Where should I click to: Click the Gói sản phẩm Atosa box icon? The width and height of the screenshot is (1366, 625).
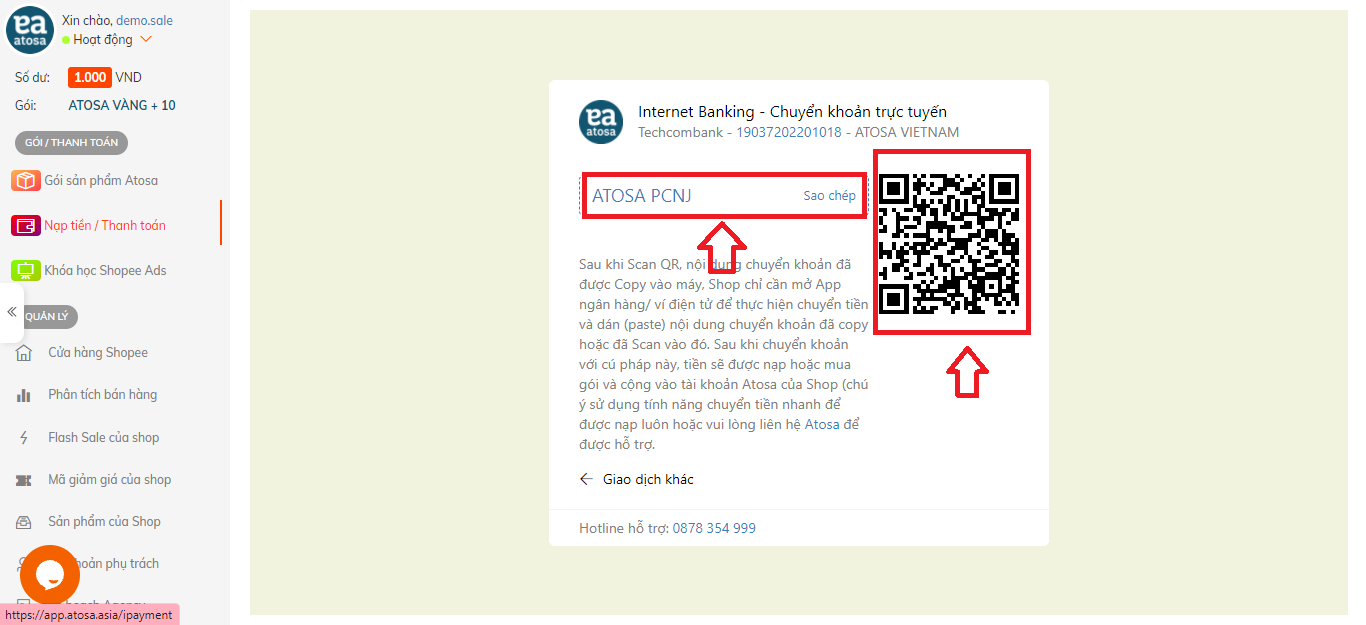(x=25, y=180)
